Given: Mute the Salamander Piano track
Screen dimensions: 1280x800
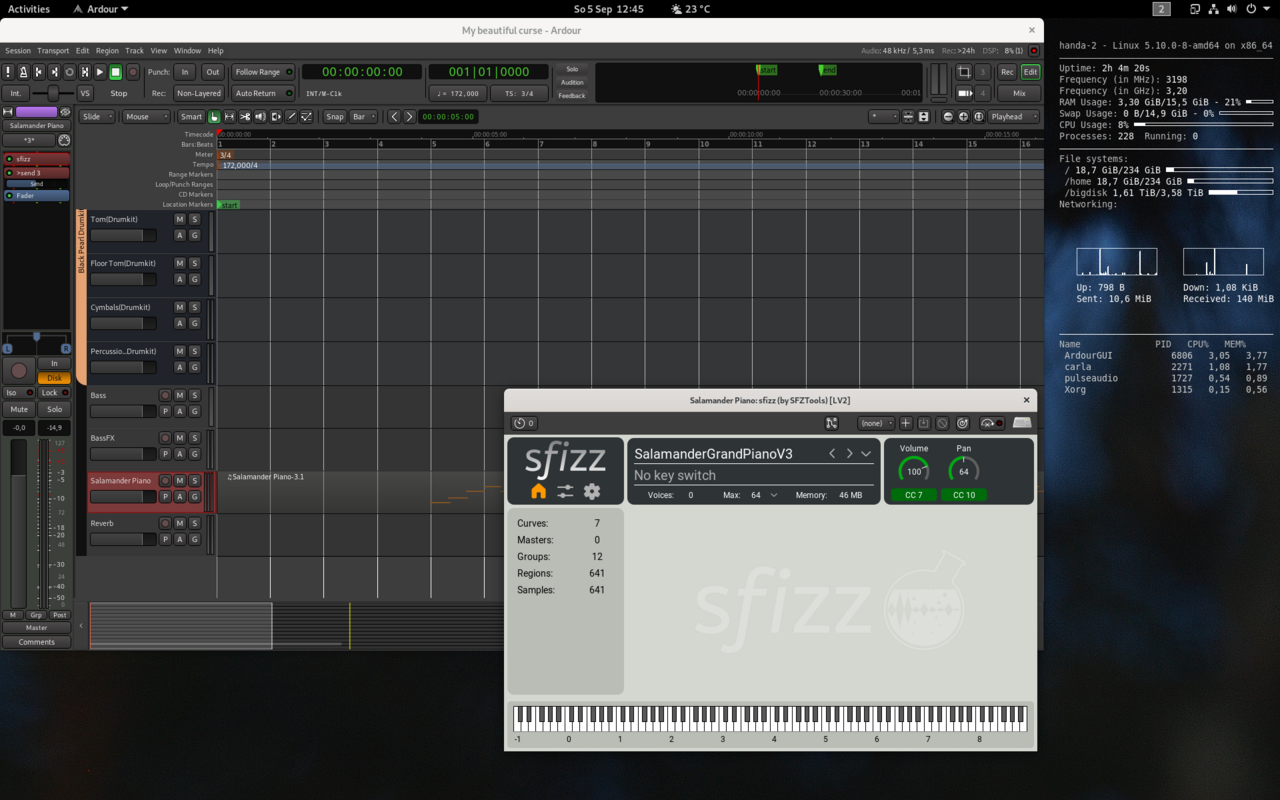Looking at the screenshot, I should [180, 481].
